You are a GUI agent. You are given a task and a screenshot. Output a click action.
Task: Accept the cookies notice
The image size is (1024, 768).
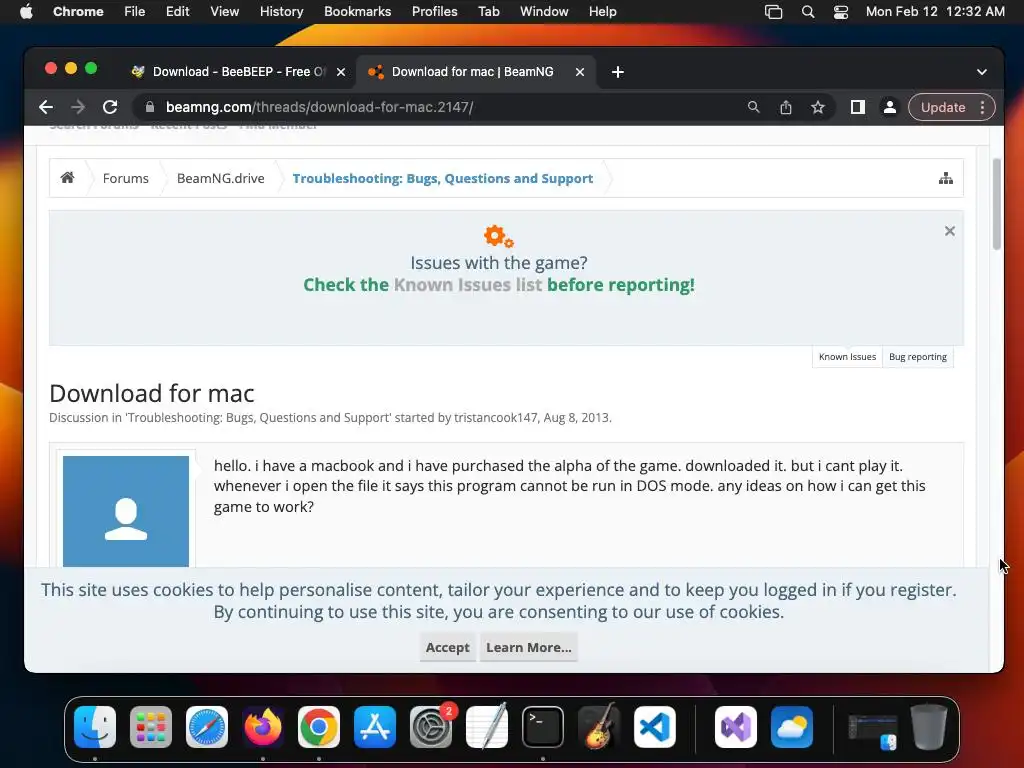[x=447, y=647]
